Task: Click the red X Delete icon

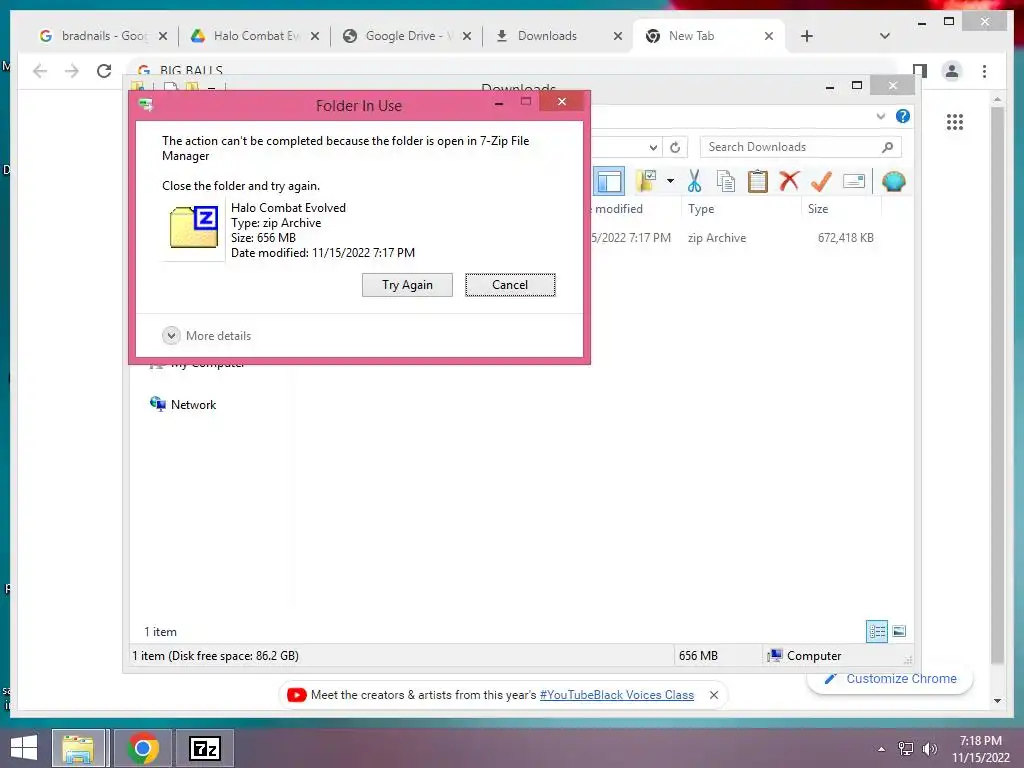Action: (x=789, y=181)
